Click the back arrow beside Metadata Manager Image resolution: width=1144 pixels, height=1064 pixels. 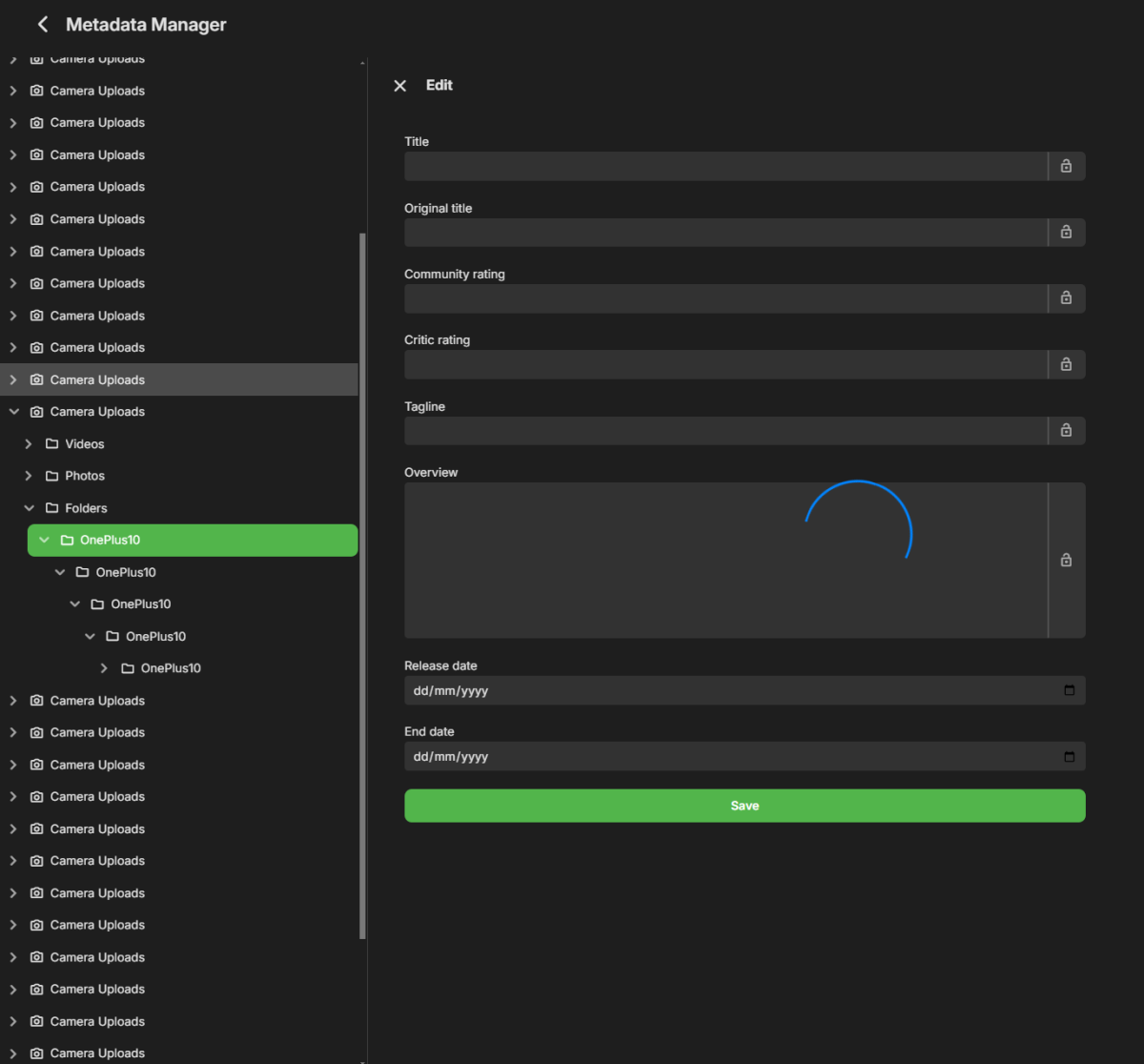pyautogui.click(x=42, y=25)
